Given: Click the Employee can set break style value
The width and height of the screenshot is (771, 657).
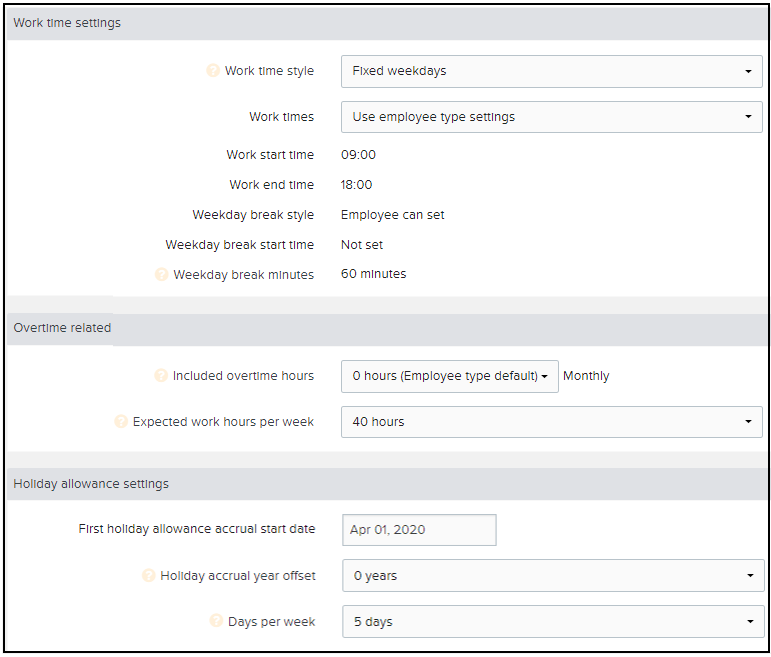Looking at the screenshot, I should click(x=392, y=215).
